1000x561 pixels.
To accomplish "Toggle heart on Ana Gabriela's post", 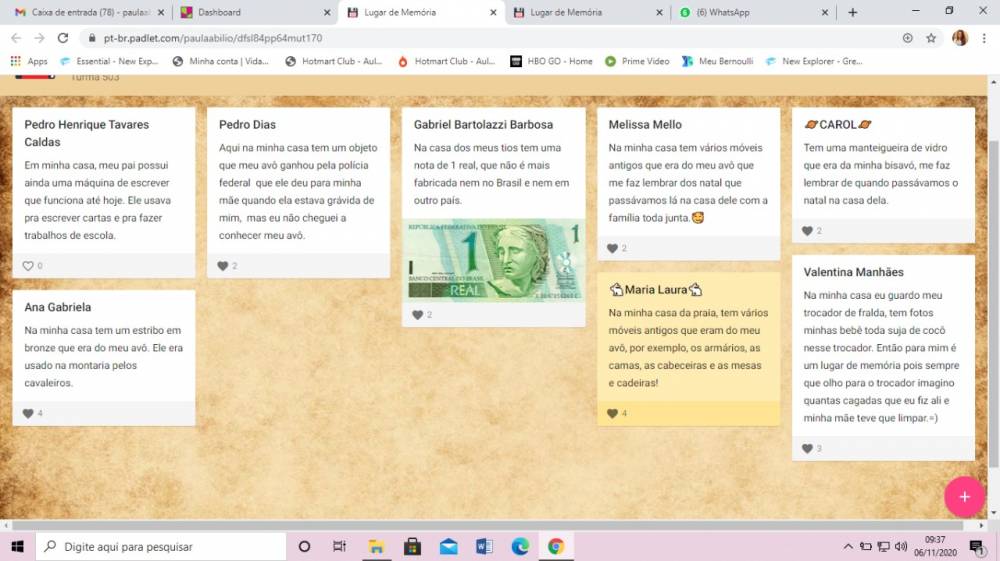I will click(x=28, y=413).
